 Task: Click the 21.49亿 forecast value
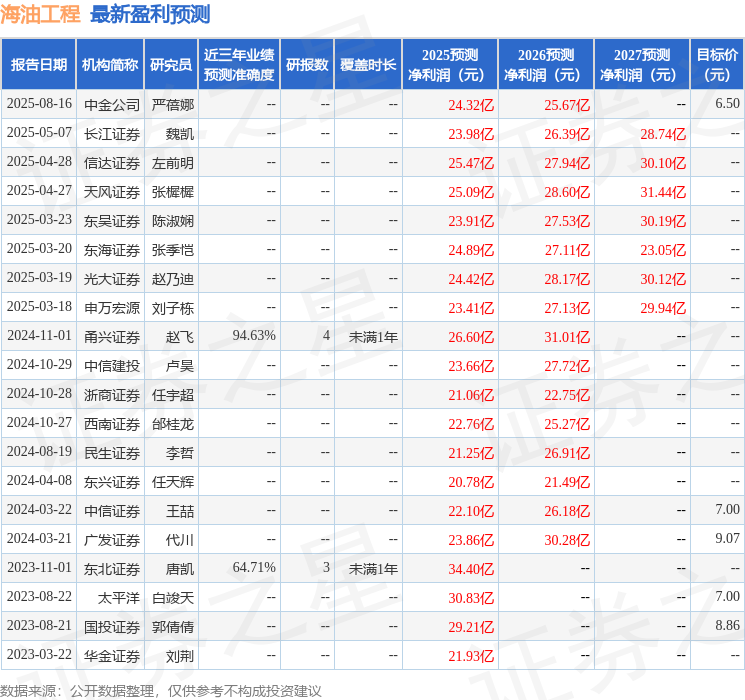click(x=567, y=482)
